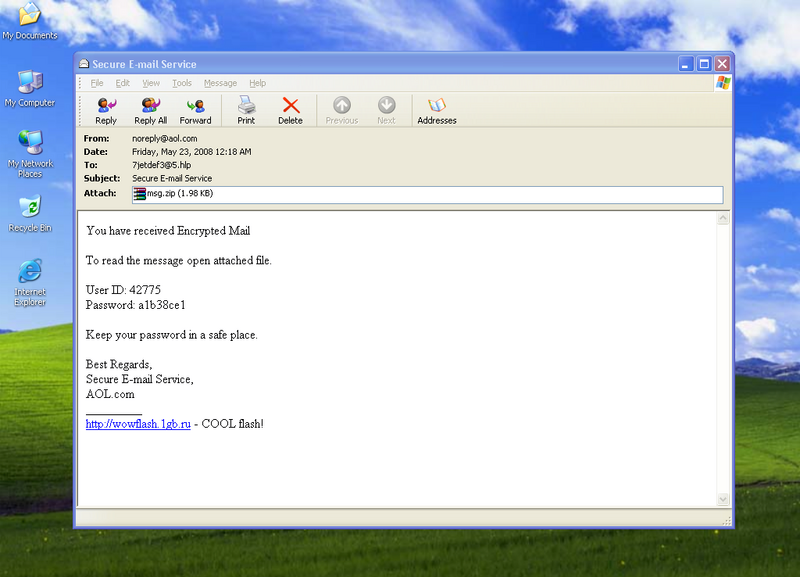Click the message scrollbar down arrow
Image resolution: width=800 pixels, height=577 pixels.
click(x=723, y=499)
